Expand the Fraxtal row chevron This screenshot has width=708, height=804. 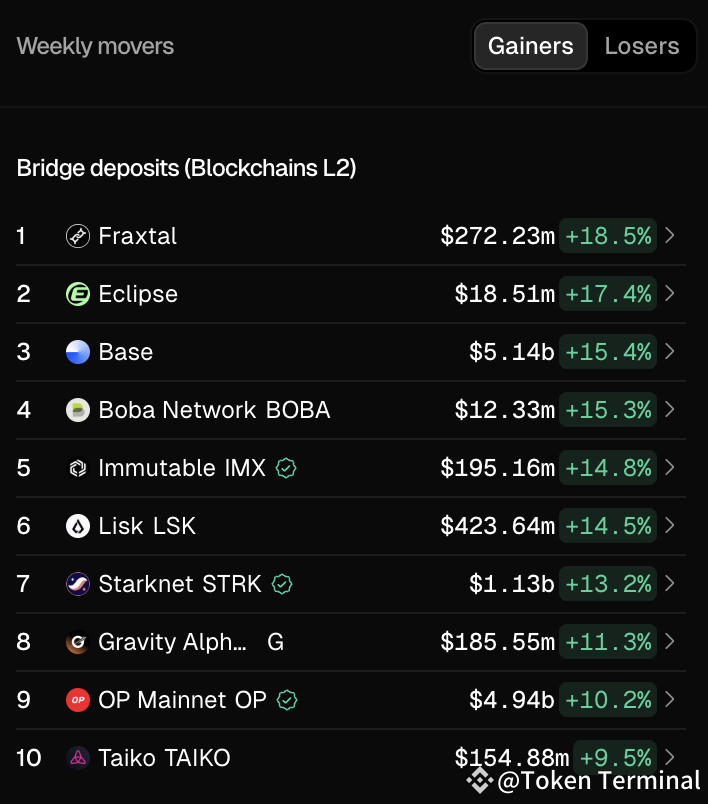coord(671,236)
